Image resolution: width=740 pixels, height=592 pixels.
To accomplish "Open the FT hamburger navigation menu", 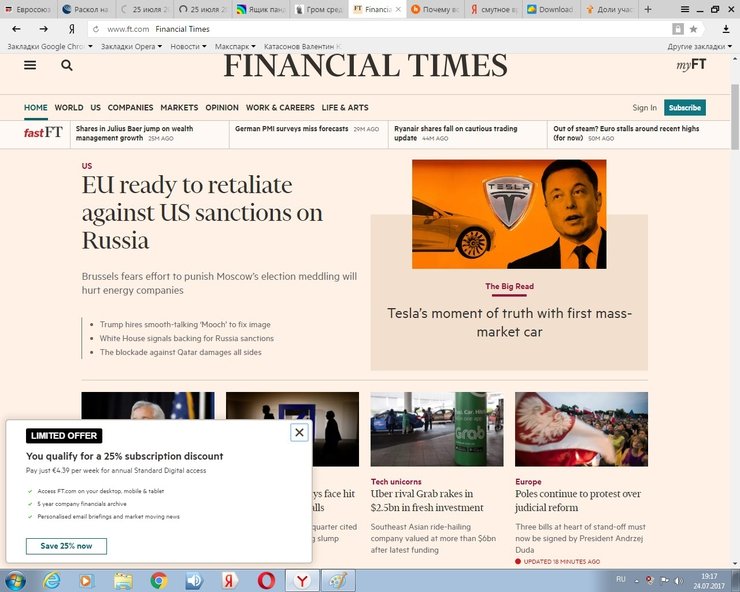I will click(30, 65).
